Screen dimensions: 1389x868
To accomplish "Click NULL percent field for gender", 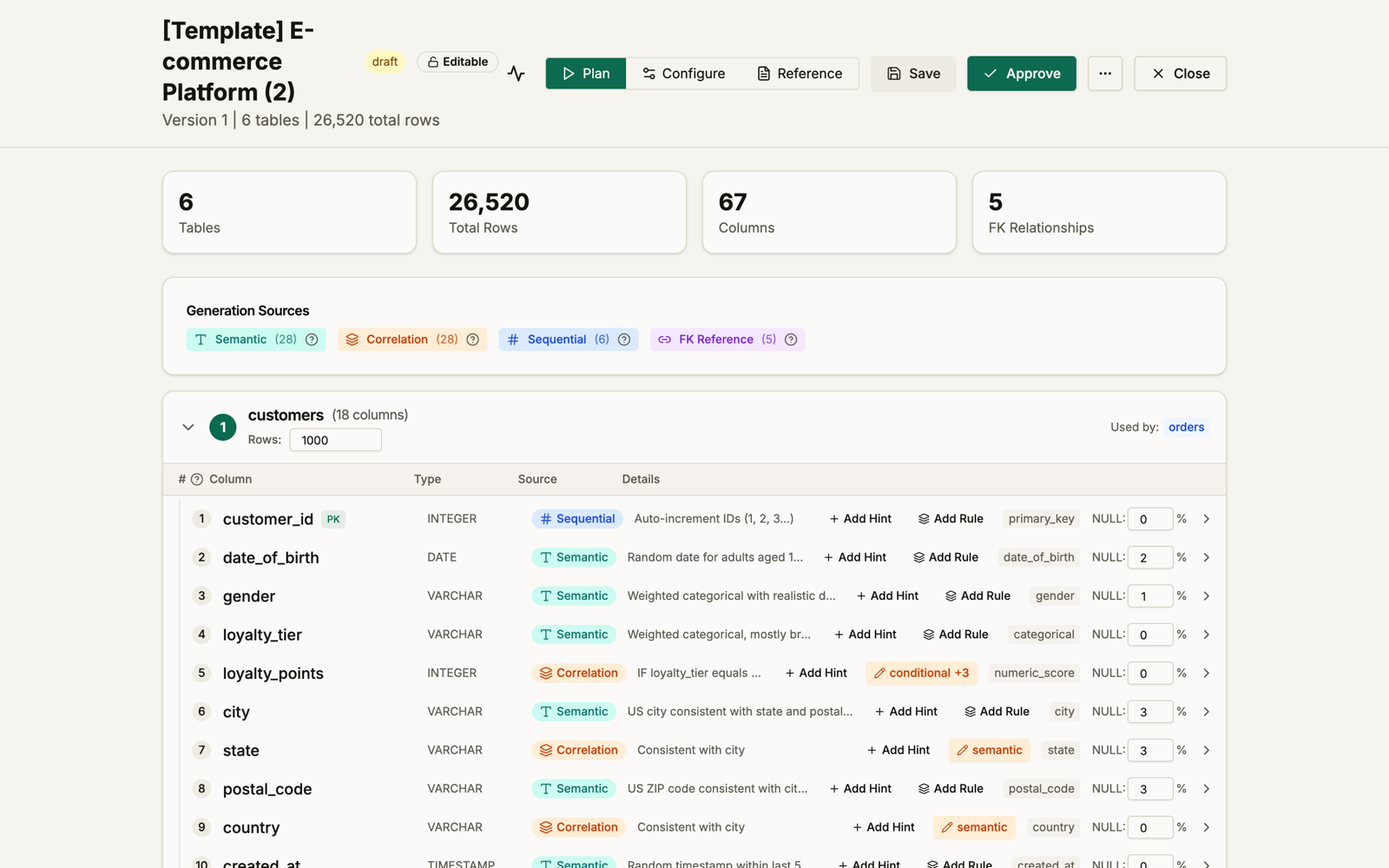I will [1150, 596].
